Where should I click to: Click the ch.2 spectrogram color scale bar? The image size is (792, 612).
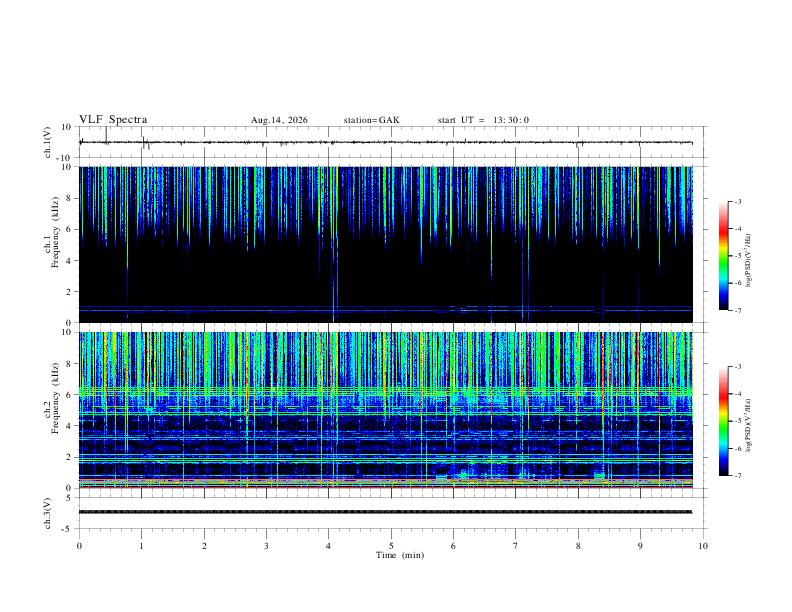[723, 421]
